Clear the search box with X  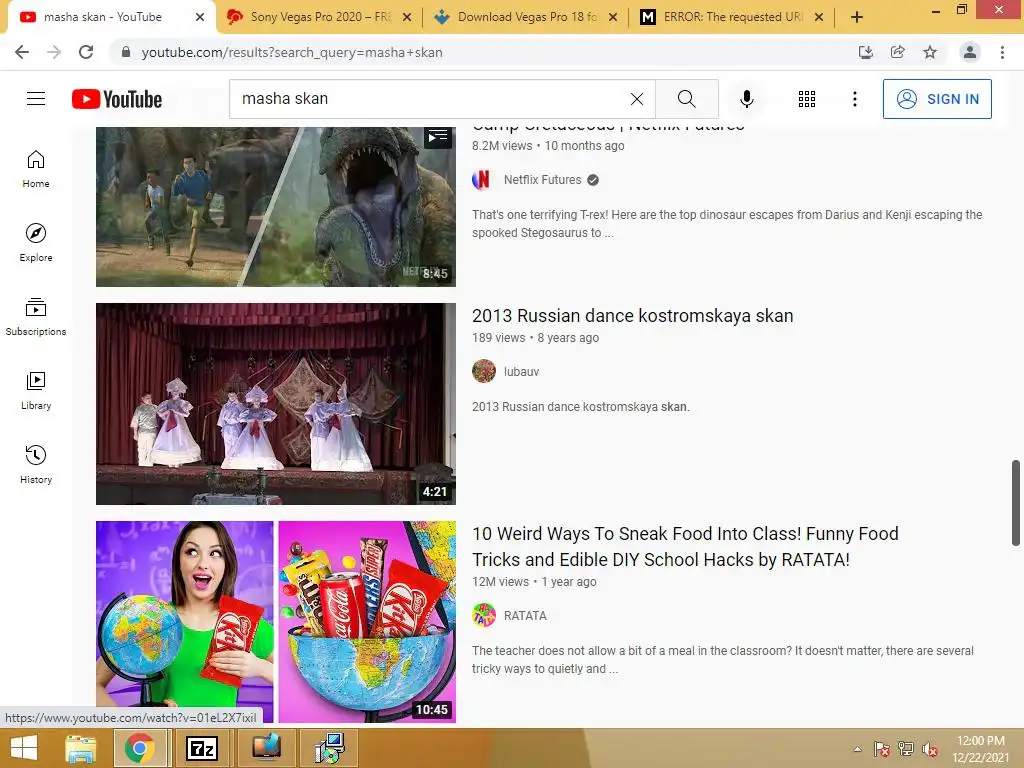(637, 99)
